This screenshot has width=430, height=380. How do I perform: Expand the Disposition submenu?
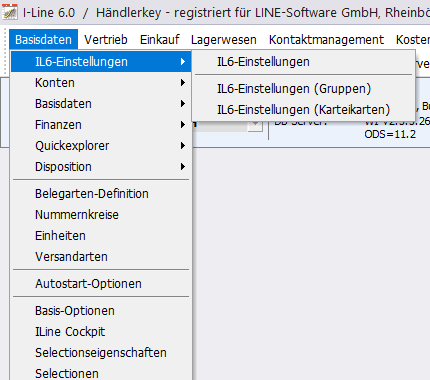tap(101, 167)
